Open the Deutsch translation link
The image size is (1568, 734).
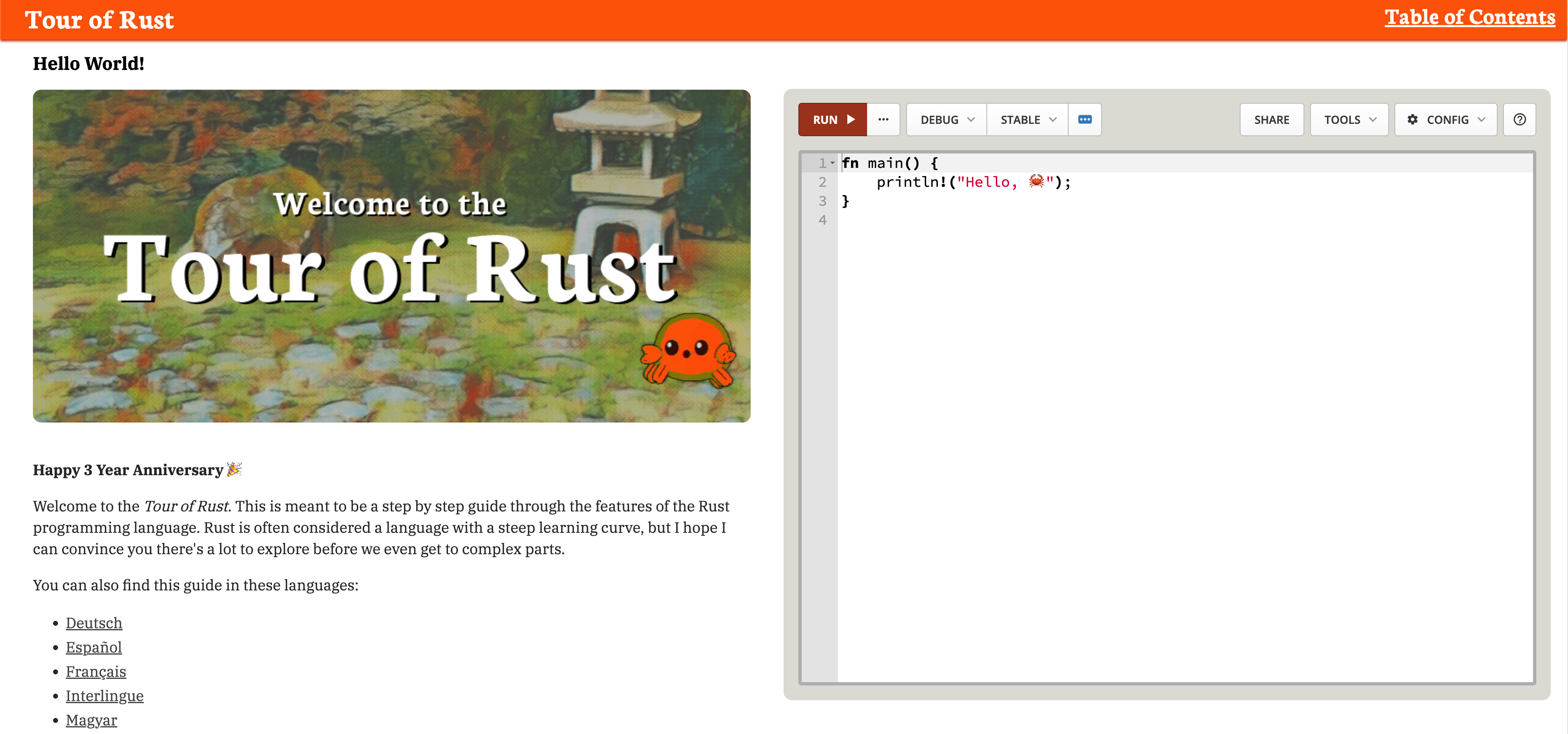[x=94, y=623]
